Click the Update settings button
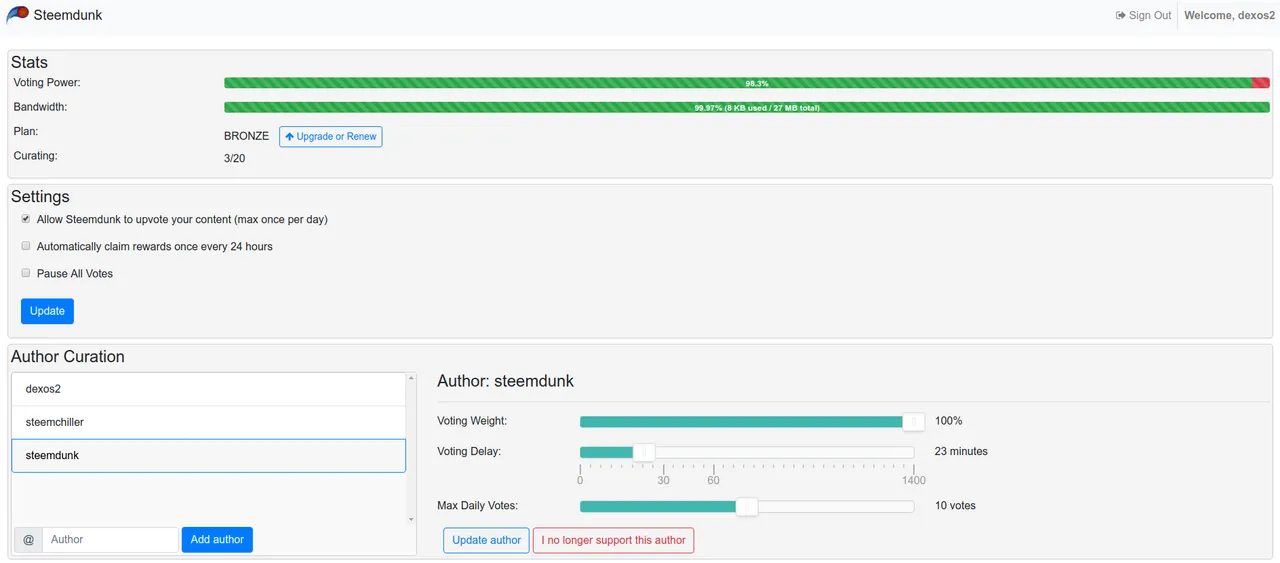The width and height of the screenshot is (1280, 563). tap(47, 311)
